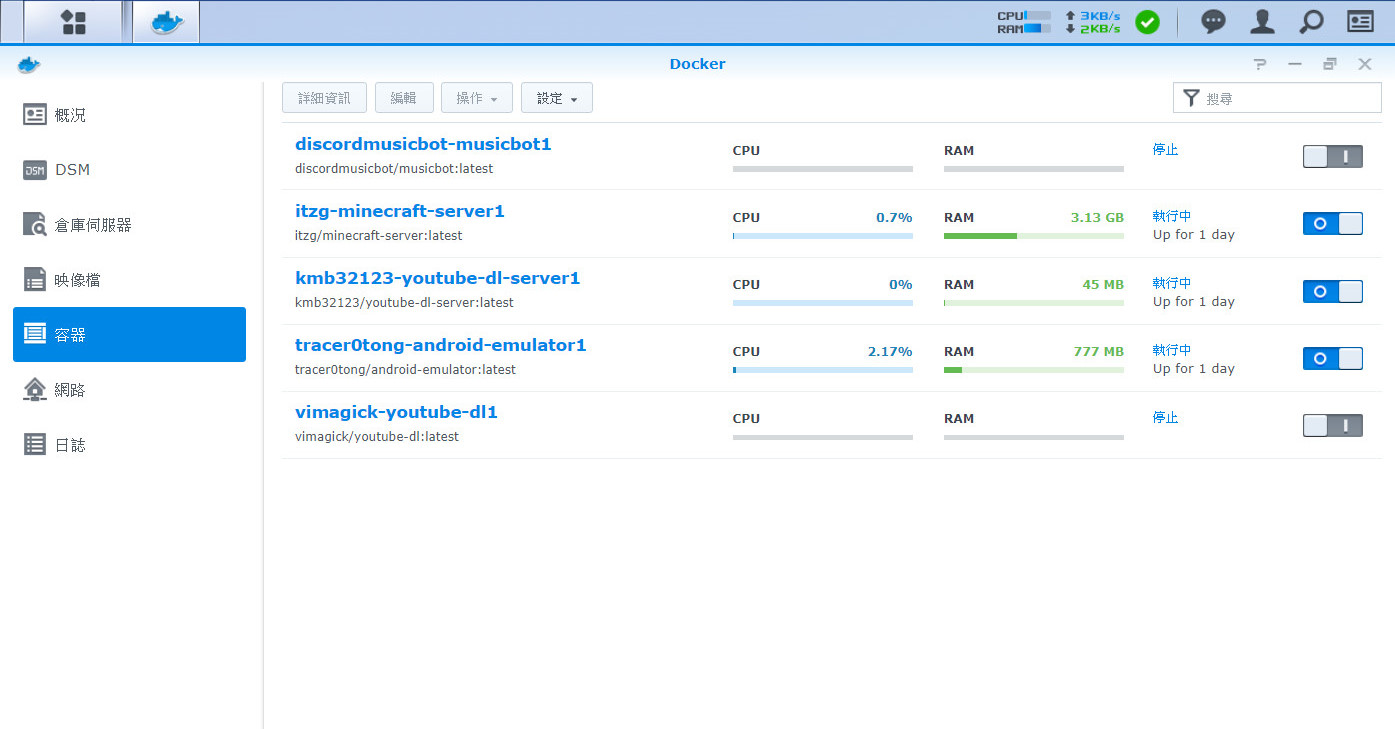Open 網路 network section

(x=129, y=389)
